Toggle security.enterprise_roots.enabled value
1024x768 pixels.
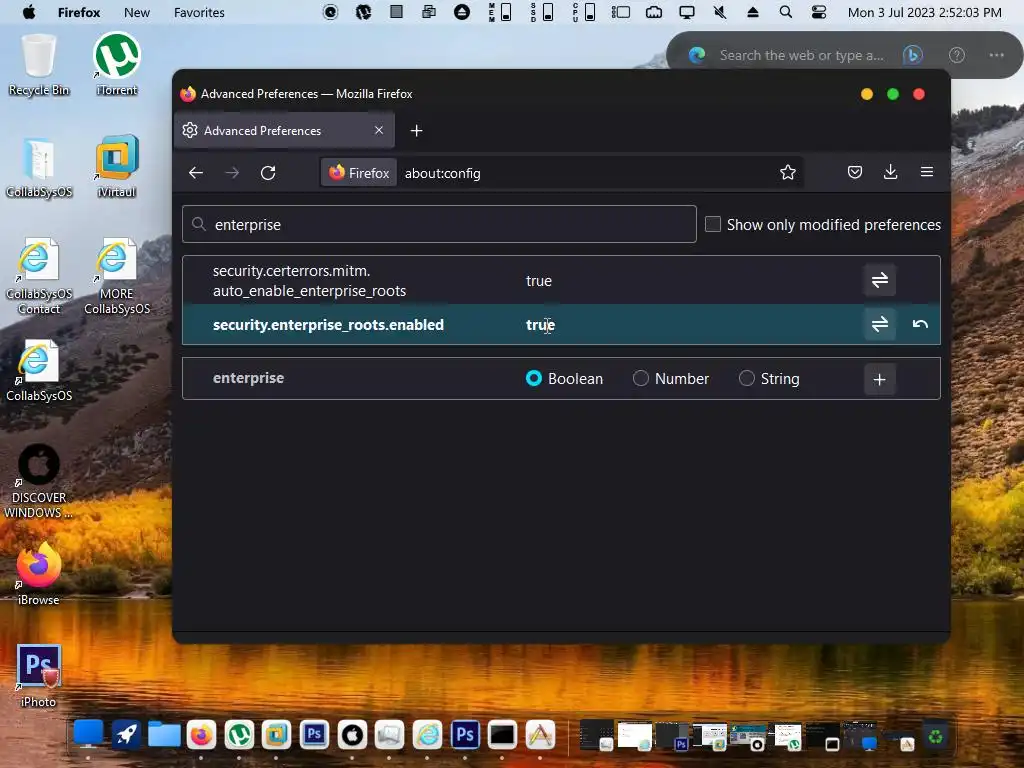tap(879, 324)
